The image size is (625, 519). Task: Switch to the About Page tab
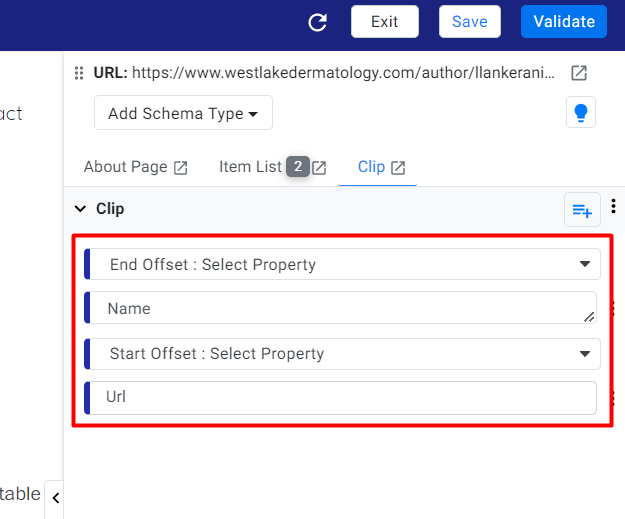pyautogui.click(x=126, y=167)
